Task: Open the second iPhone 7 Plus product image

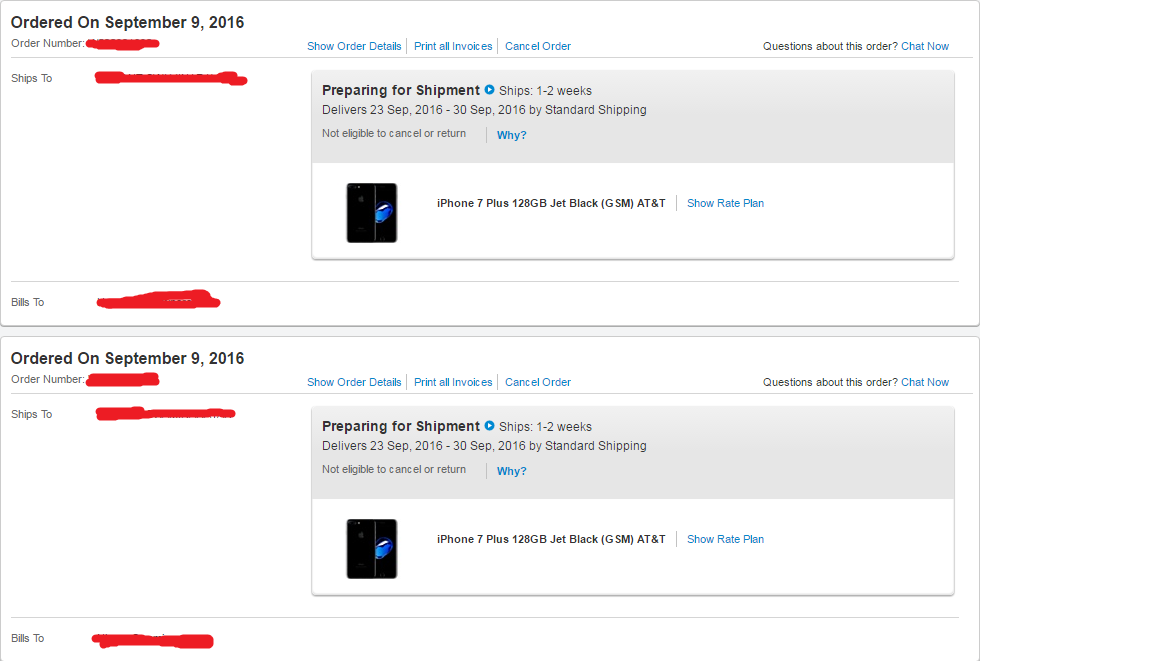Action: click(x=372, y=549)
